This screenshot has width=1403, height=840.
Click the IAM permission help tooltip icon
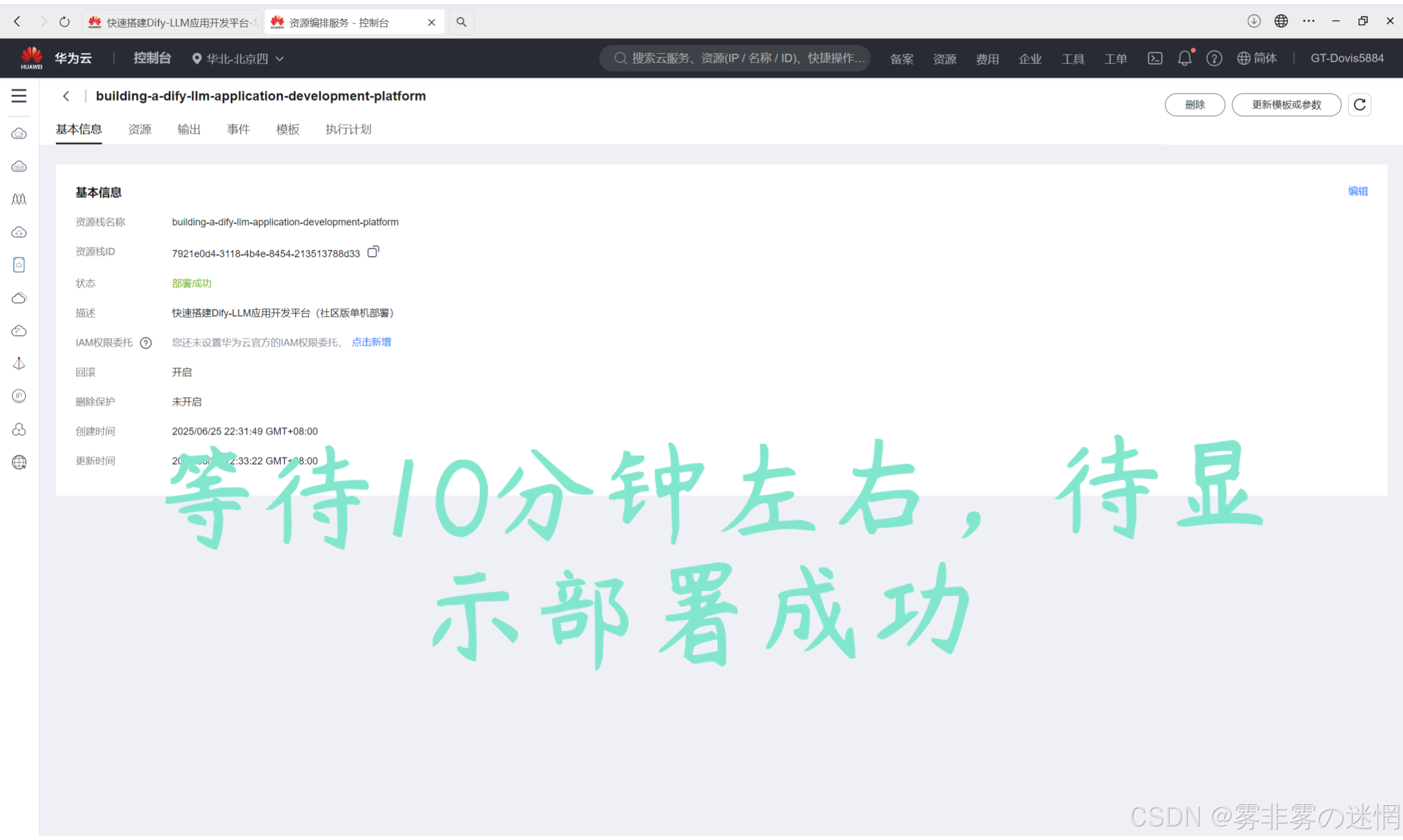(x=146, y=343)
